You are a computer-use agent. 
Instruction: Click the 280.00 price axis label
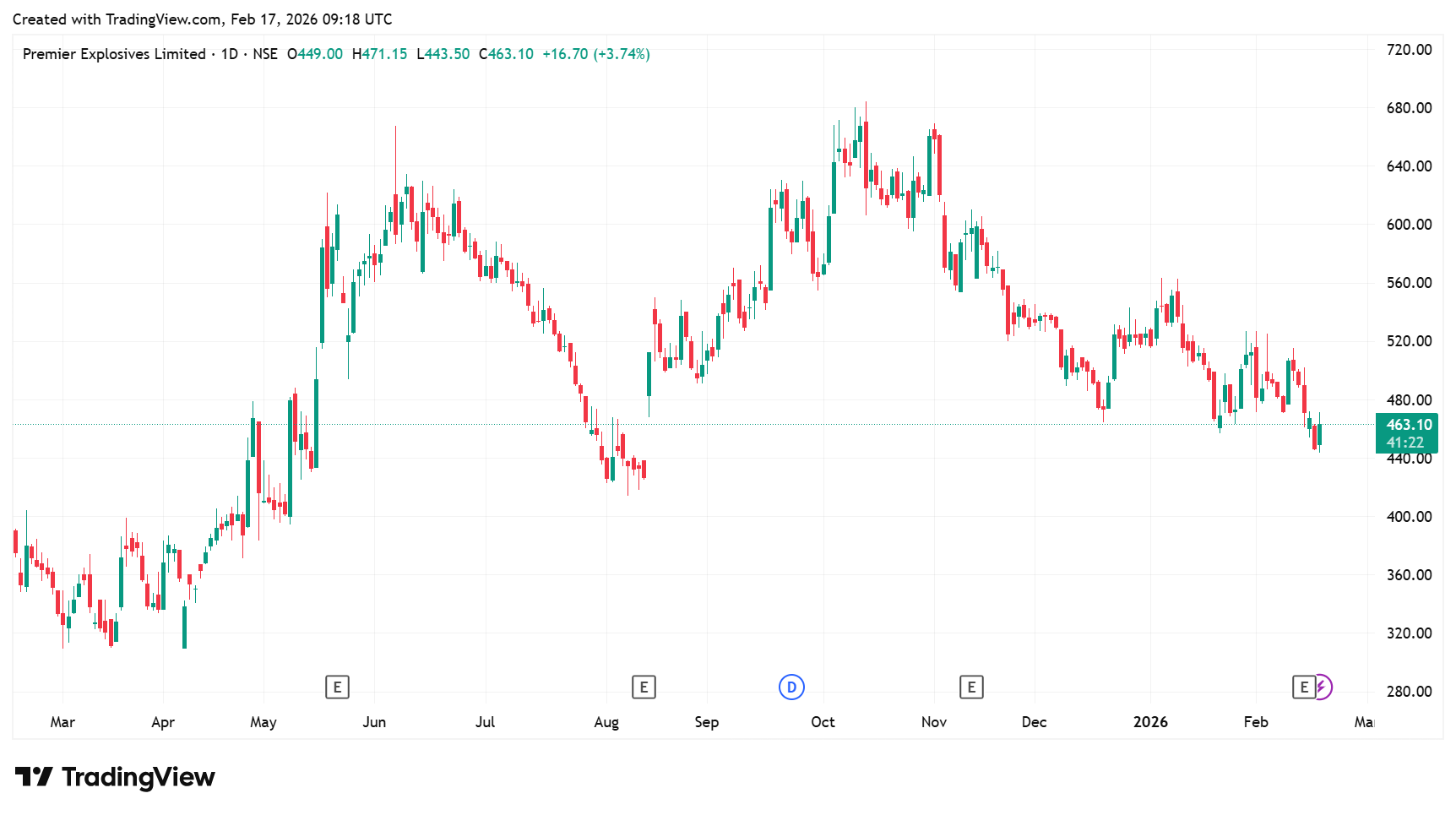[x=1409, y=692]
